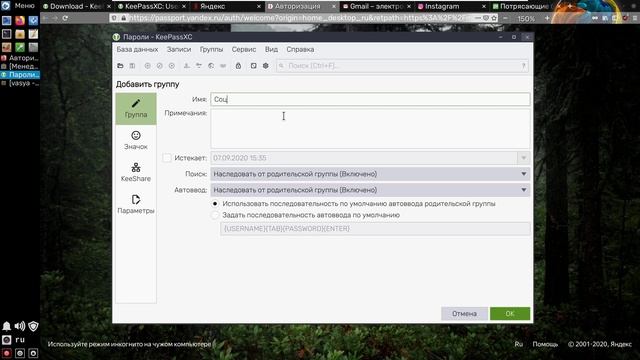
Task: Switch to [Менед... window in task list
Action: coord(20,66)
